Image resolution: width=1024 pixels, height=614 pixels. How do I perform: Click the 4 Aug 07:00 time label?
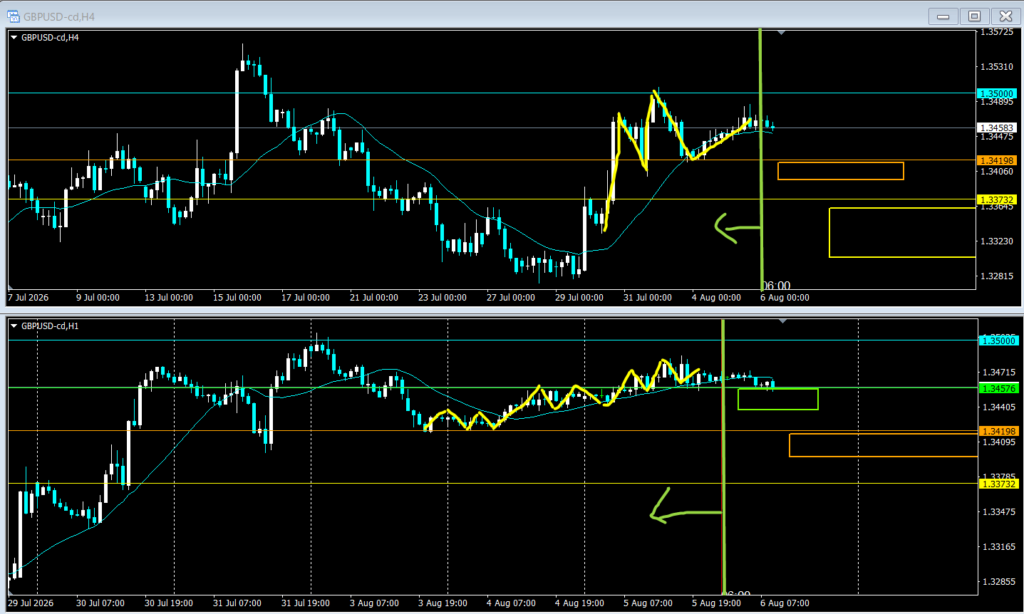coord(511,603)
